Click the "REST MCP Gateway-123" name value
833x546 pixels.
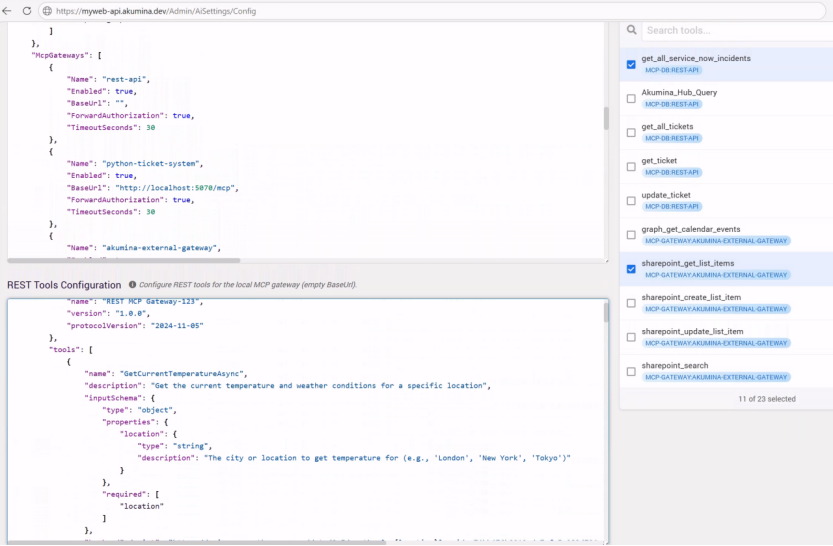(x=152, y=302)
